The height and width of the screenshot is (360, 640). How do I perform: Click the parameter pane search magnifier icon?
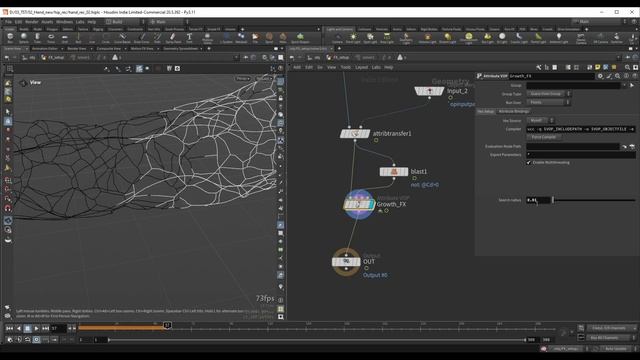coord(618,76)
